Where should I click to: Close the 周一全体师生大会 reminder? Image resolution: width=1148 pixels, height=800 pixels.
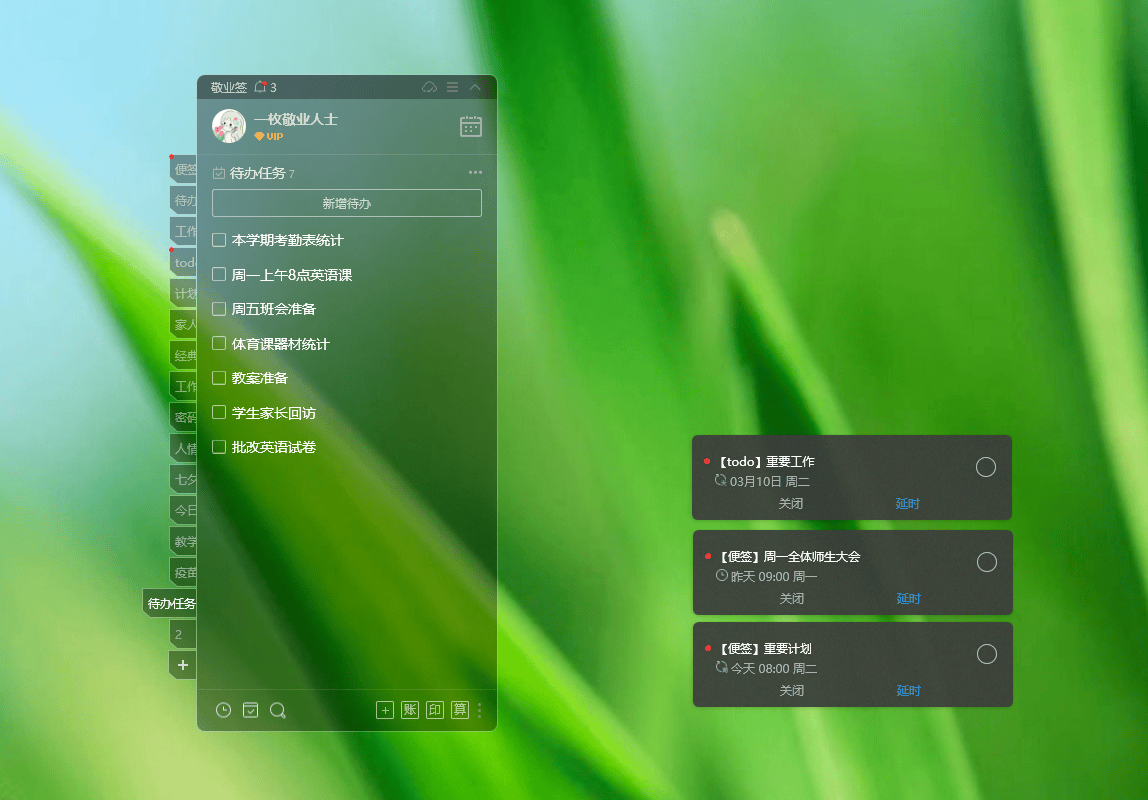(x=791, y=599)
